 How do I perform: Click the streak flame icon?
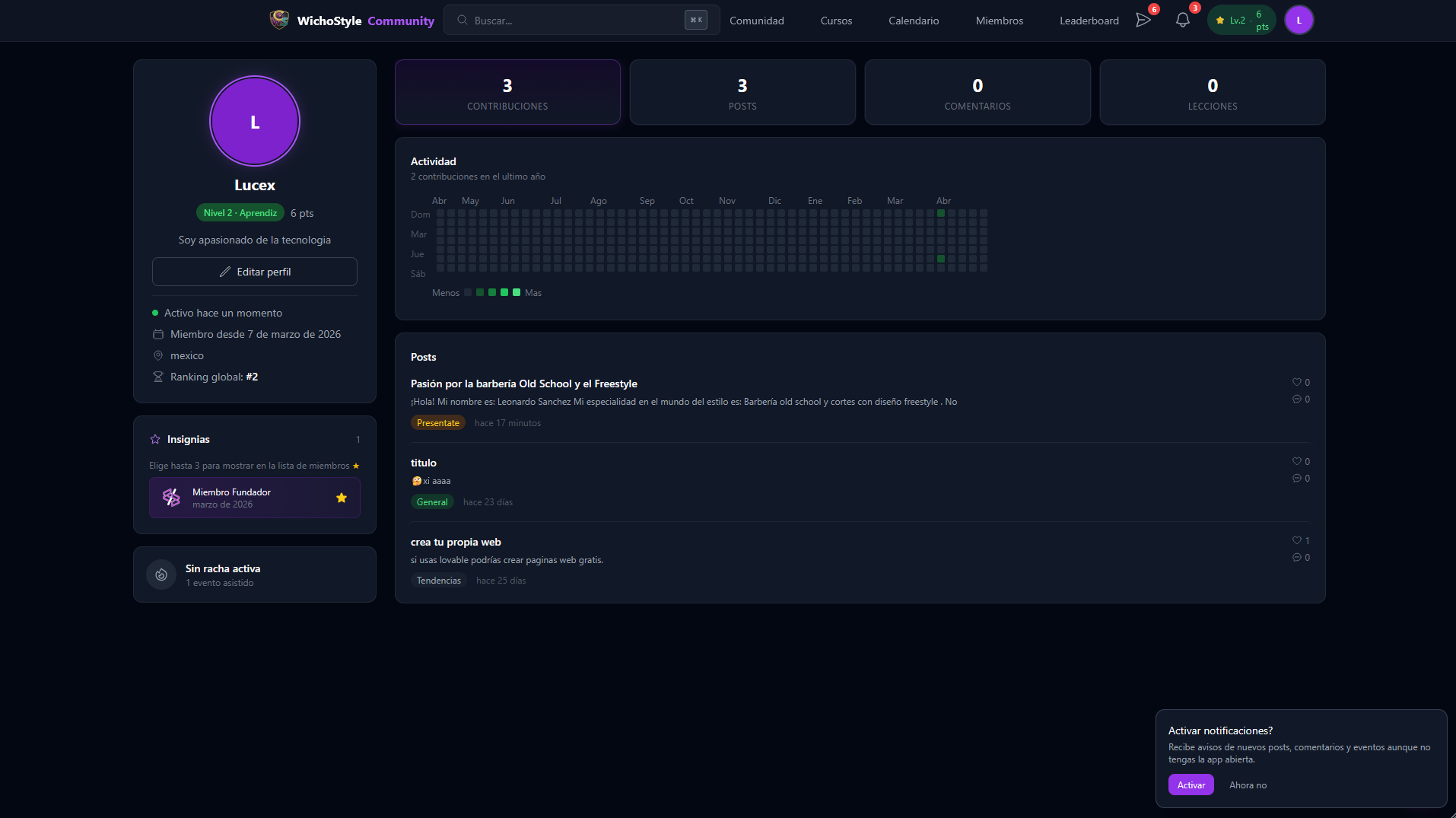pyautogui.click(x=161, y=575)
